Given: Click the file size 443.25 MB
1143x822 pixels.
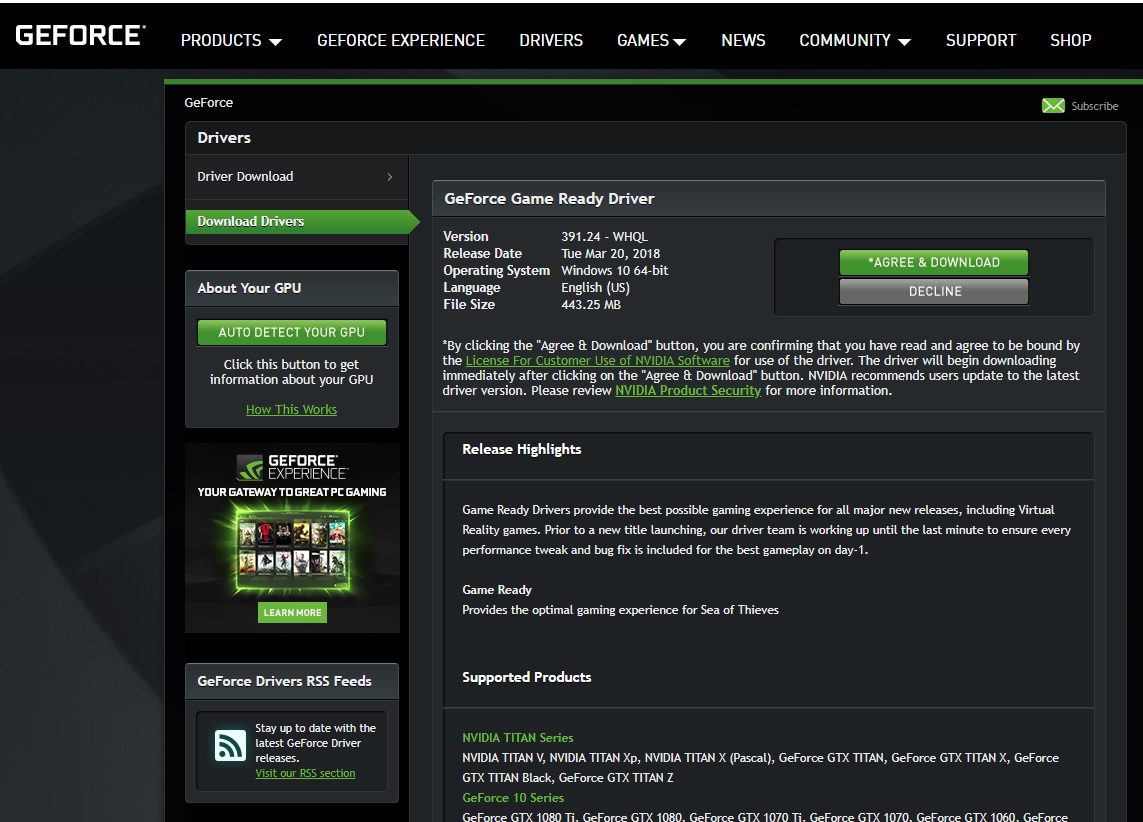Looking at the screenshot, I should coord(591,305).
